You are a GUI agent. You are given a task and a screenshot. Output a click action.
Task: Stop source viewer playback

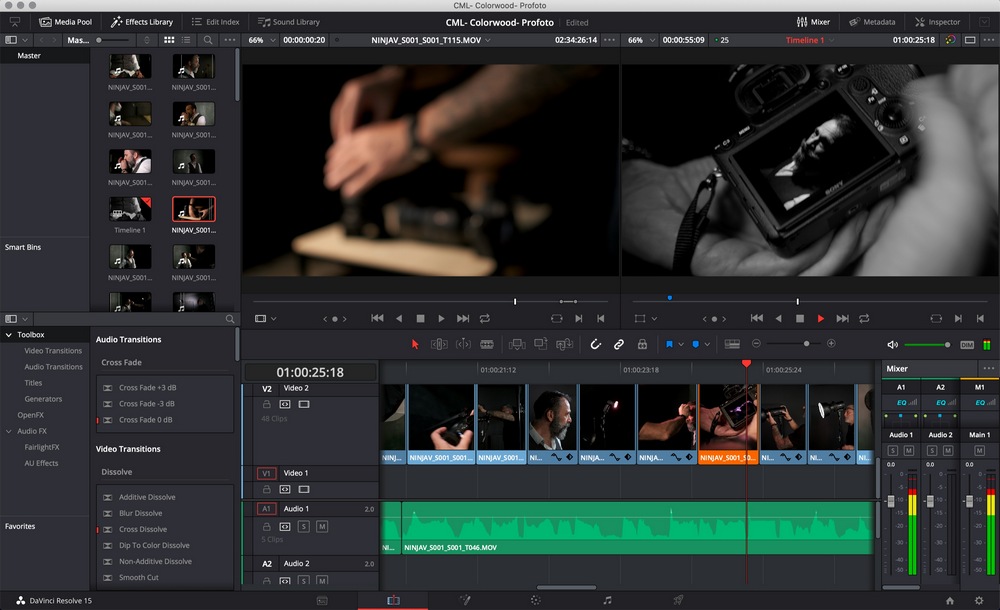click(420, 318)
